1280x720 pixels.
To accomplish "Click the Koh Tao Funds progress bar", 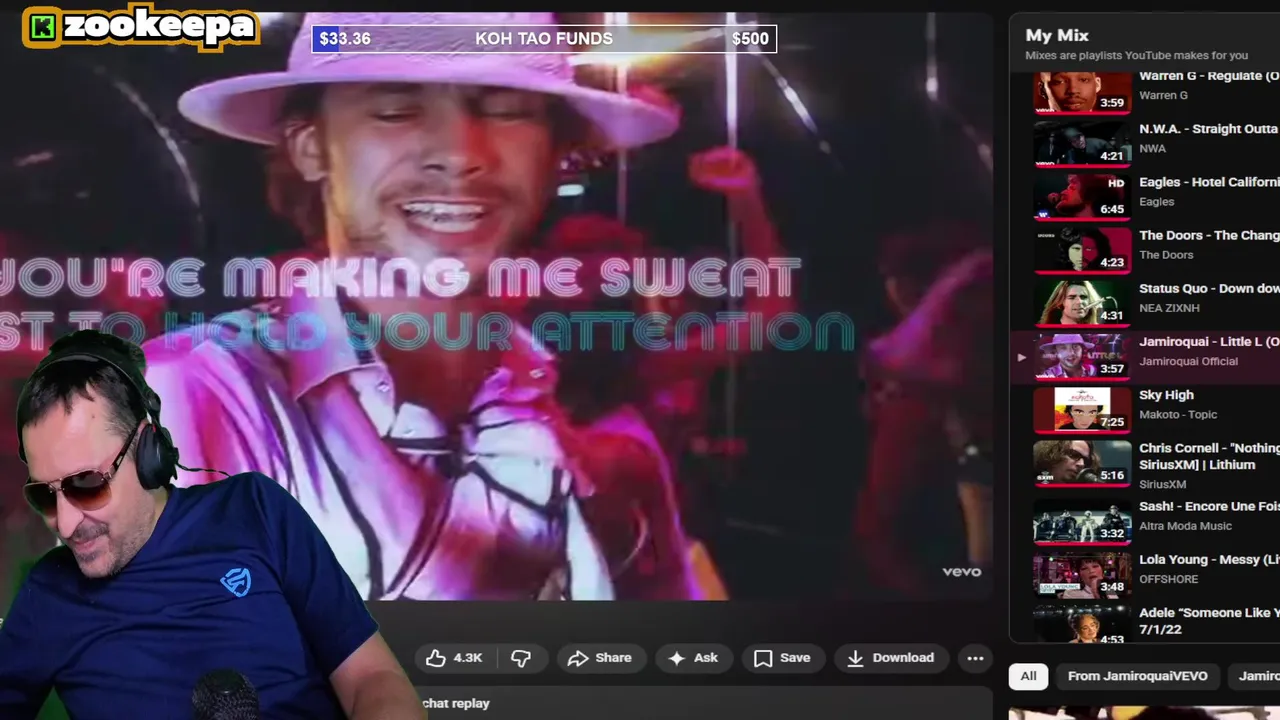I will [x=544, y=39].
